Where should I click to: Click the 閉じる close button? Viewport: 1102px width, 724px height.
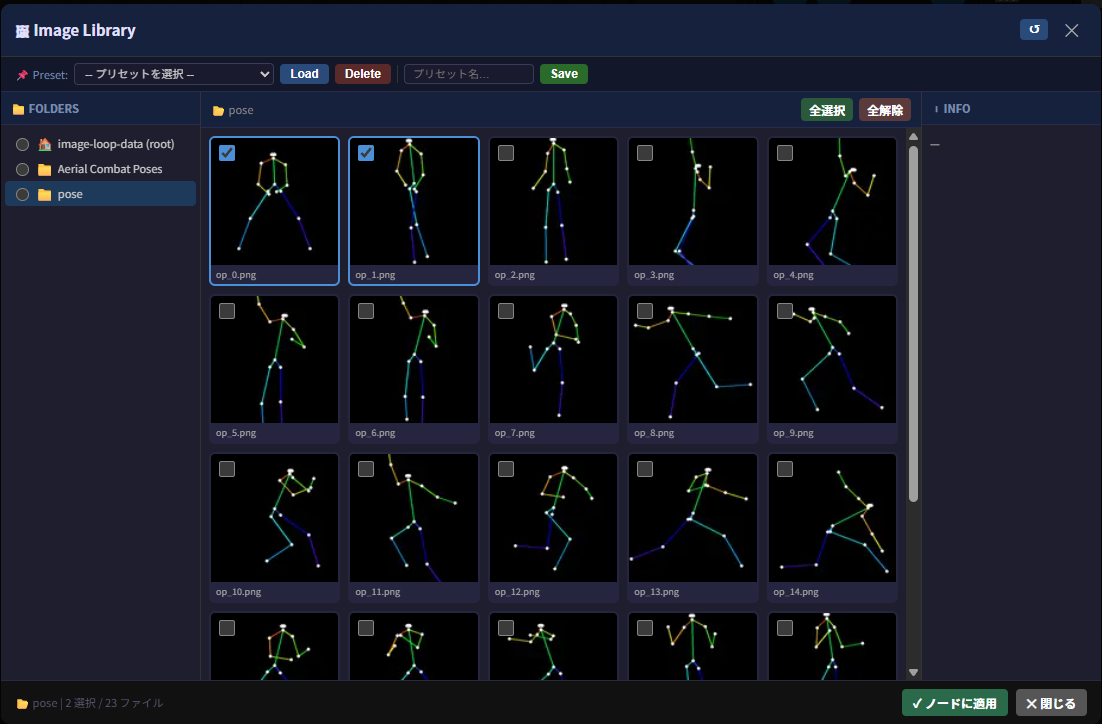point(1051,703)
